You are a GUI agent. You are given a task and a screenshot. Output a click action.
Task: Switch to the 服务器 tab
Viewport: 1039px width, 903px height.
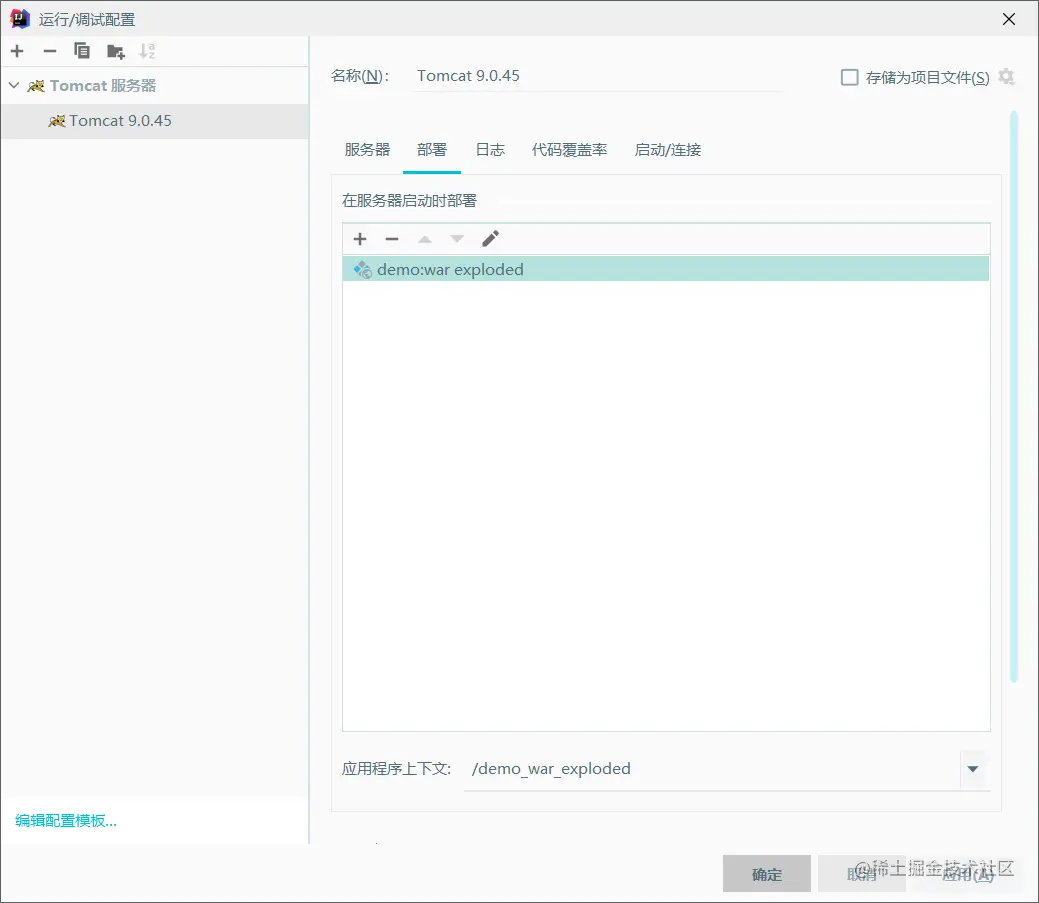pos(367,150)
